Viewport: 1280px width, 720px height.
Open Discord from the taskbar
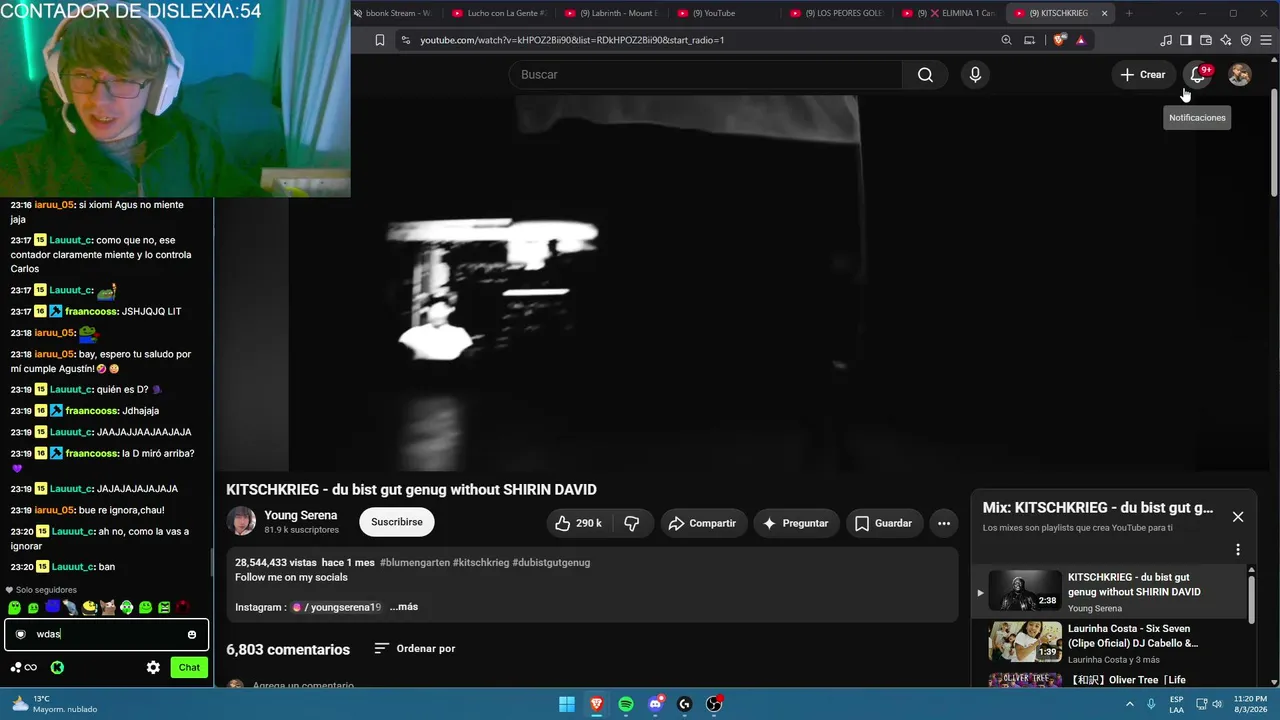click(x=655, y=704)
